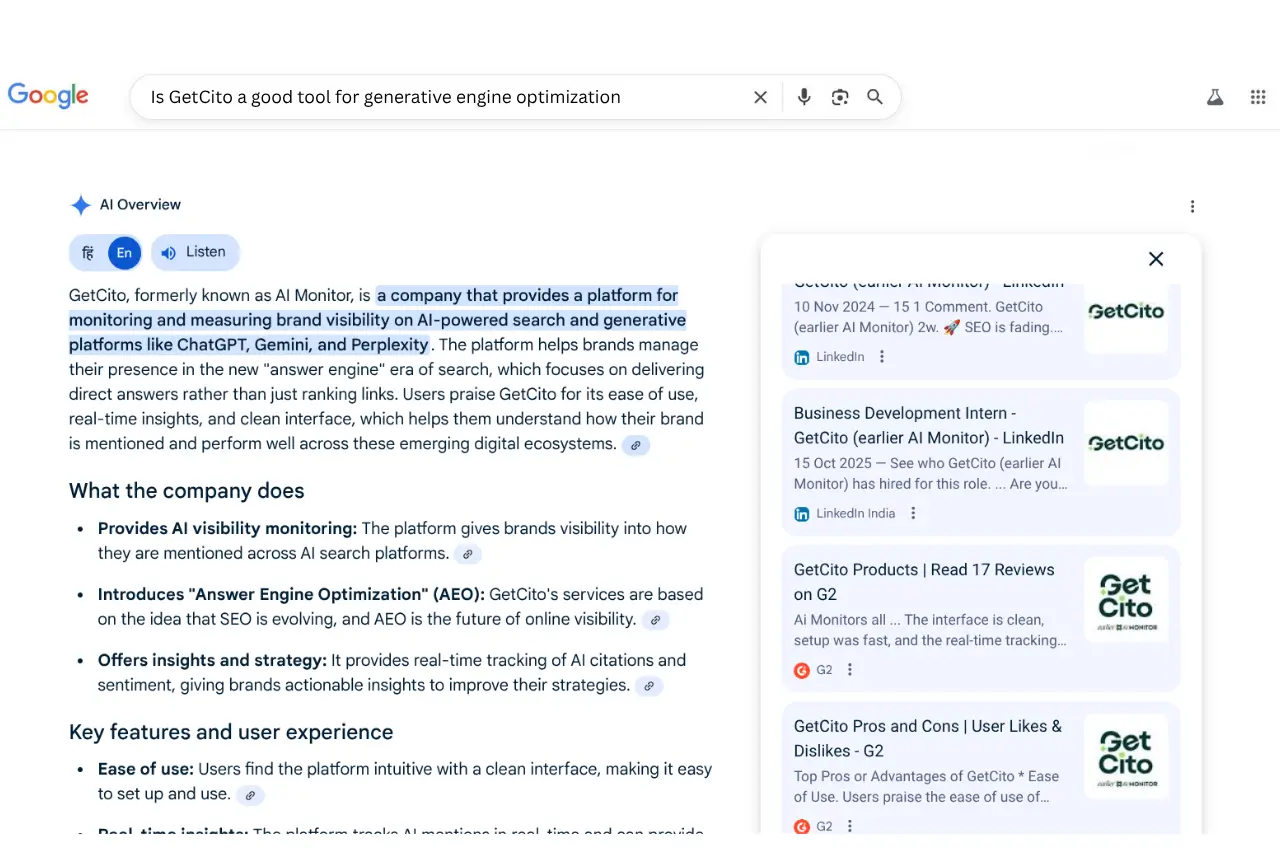This screenshot has height=853, width=1280.
Task: Click the citation icon beside AI visibility monitoring bullet
Action: (467, 553)
